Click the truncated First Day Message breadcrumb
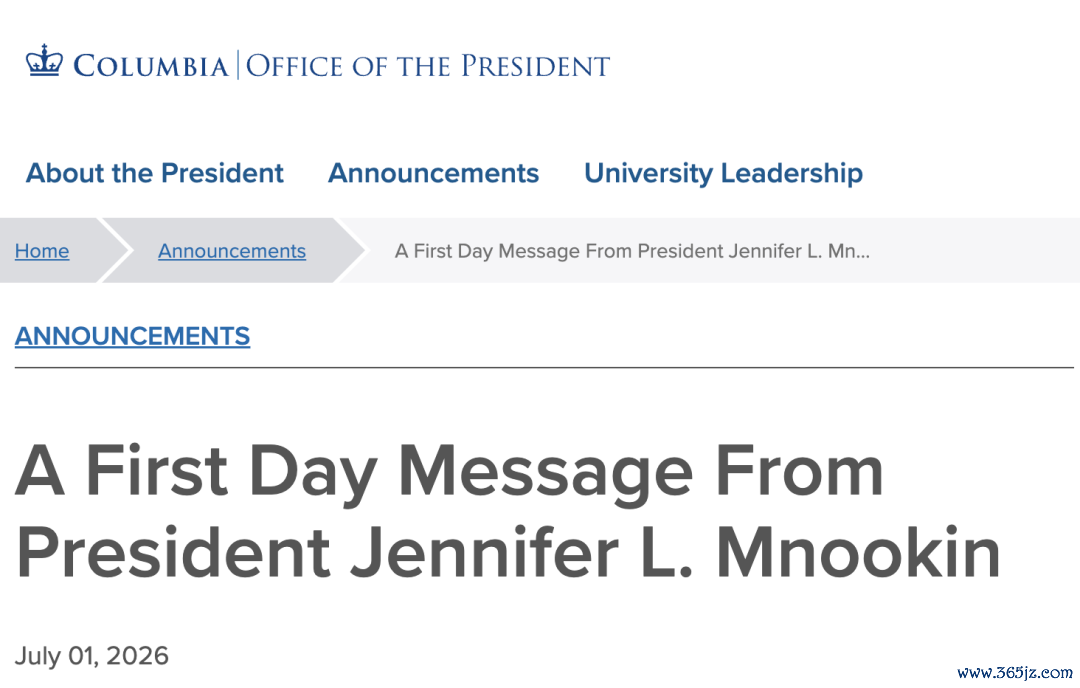Image resolution: width=1080 pixels, height=688 pixels. tap(632, 251)
